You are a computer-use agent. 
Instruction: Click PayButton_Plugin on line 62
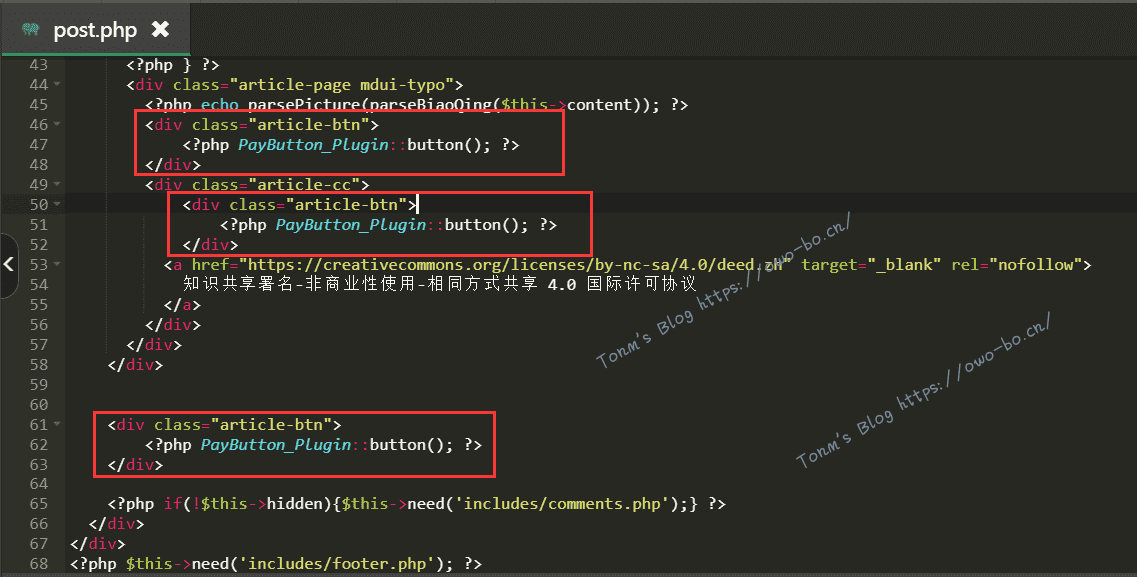click(276, 445)
